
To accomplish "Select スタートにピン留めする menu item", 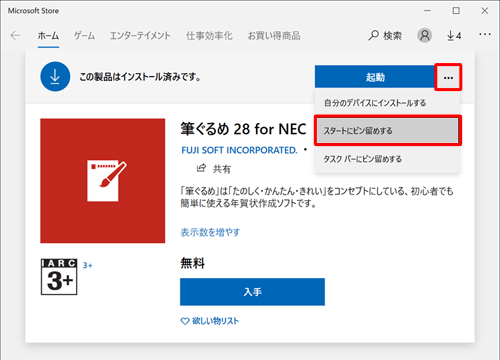I will click(387, 131).
